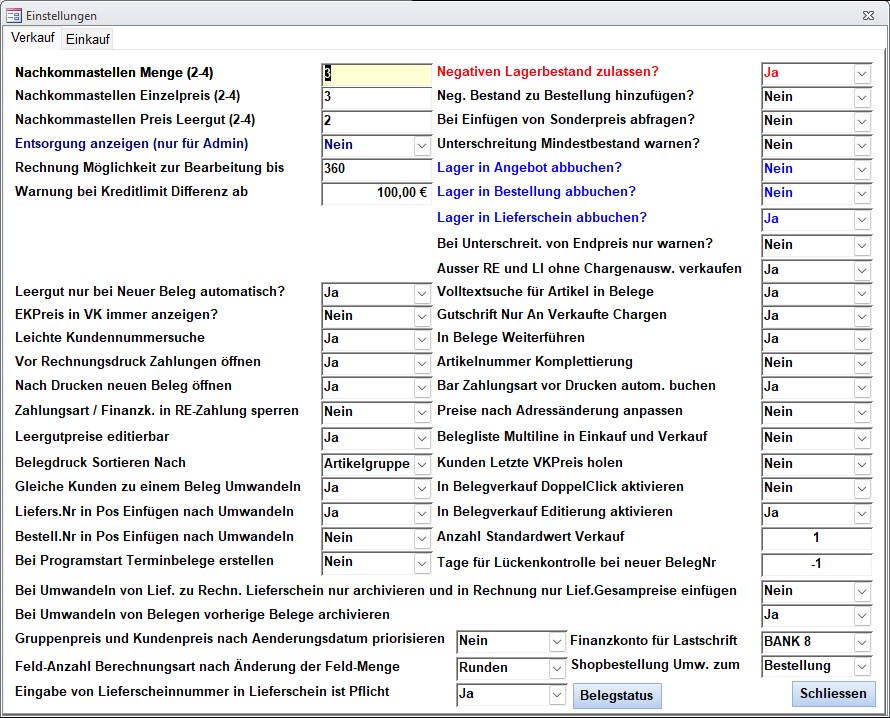Expand Leichte Kundennummersuche dropdown
The width and height of the screenshot is (890, 718).
tap(422, 339)
